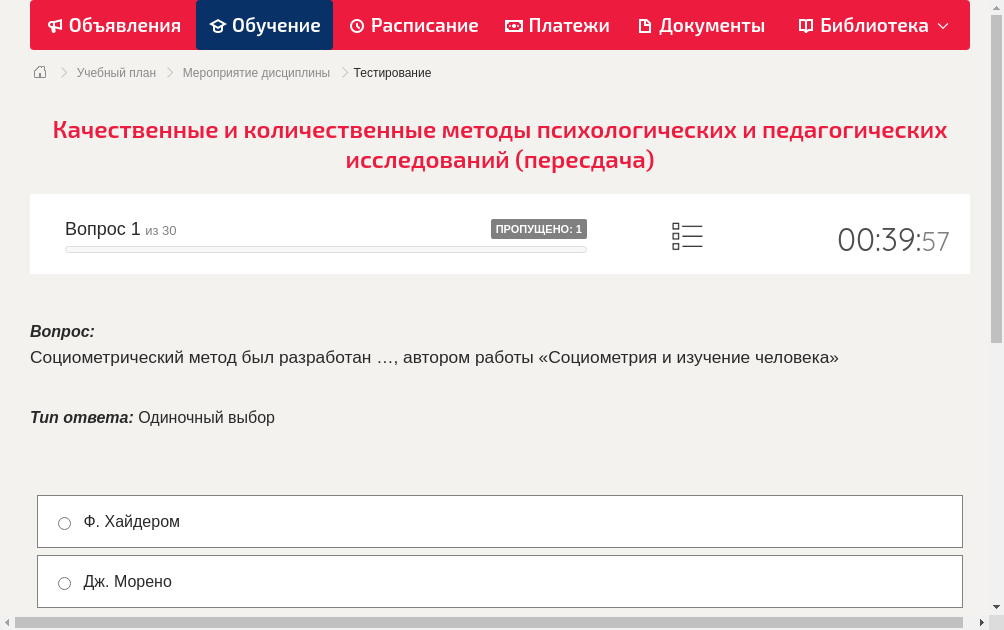The width and height of the screenshot is (1004, 630).
Task: Click the home icon in the breadcrumb trail
Action: point(39,72)
